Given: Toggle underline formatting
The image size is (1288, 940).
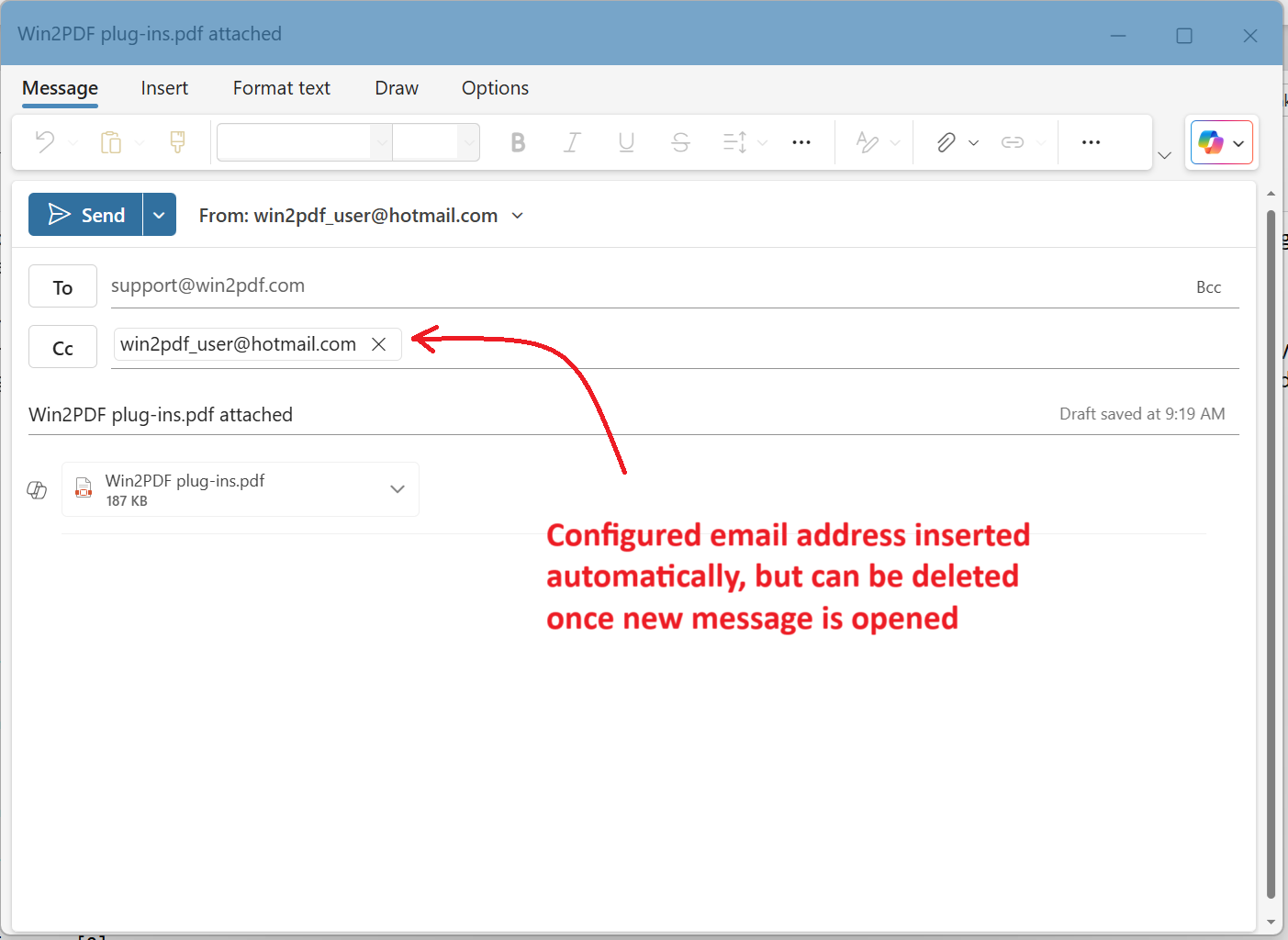Looking at the screenshot, I should coord(626,142).
